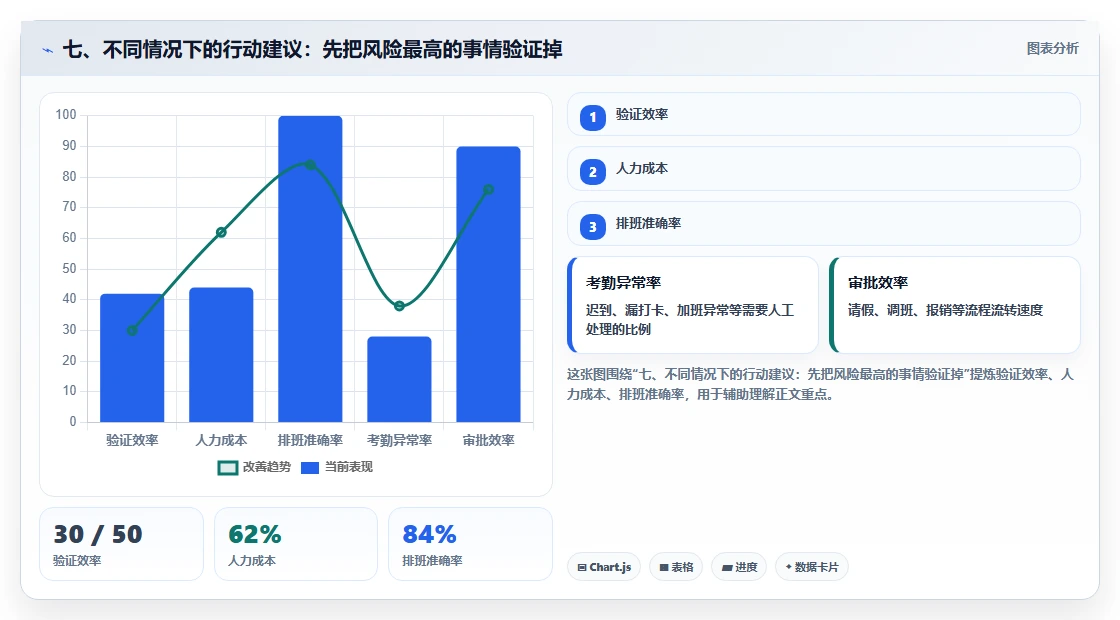Click the number 2 badge for 人力成本
The height and width of the screenshot is (620, 1120).
click(x=593, y=172)
